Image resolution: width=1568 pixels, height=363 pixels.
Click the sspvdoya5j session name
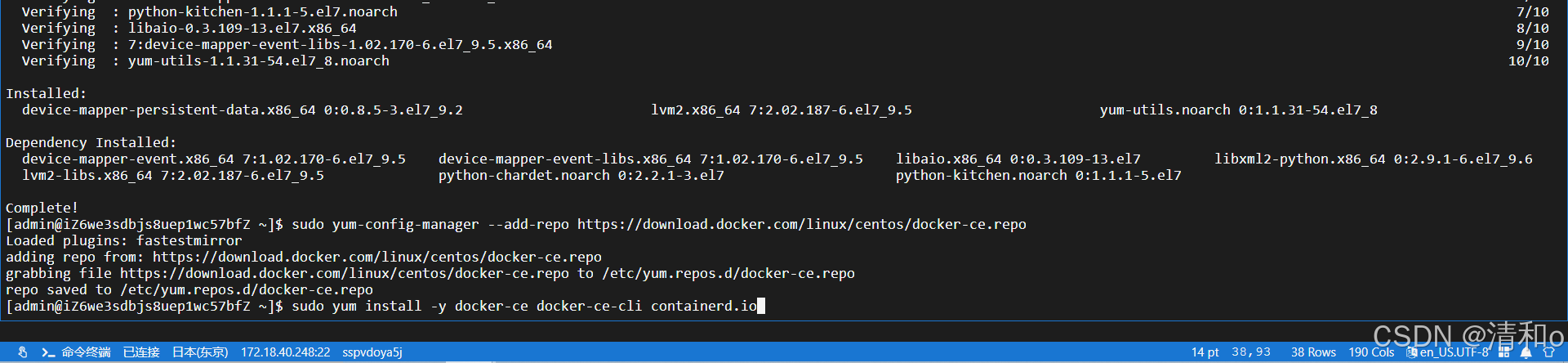pos(372,352)
